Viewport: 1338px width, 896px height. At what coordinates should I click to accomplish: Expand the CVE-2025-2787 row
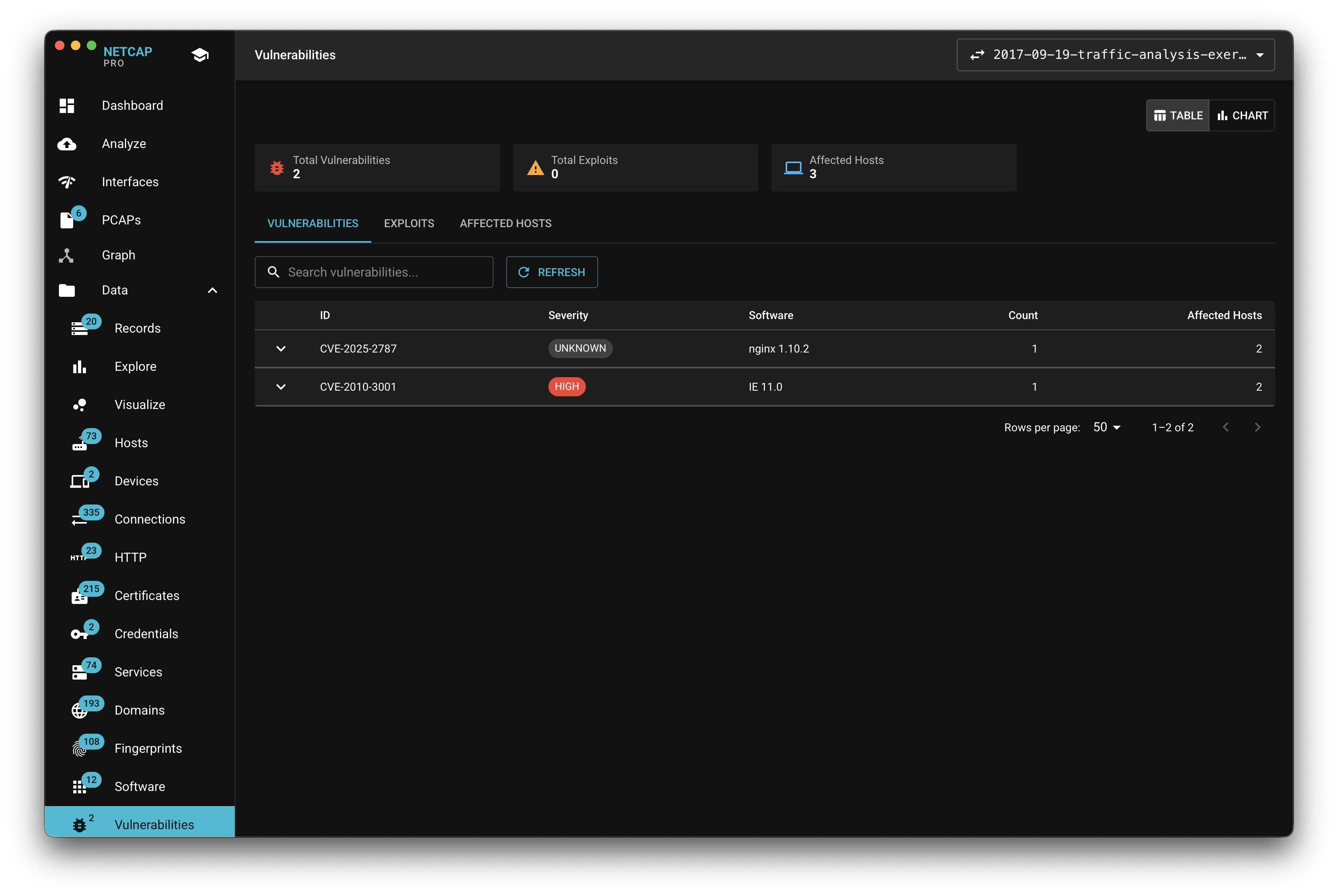[281, 349]
